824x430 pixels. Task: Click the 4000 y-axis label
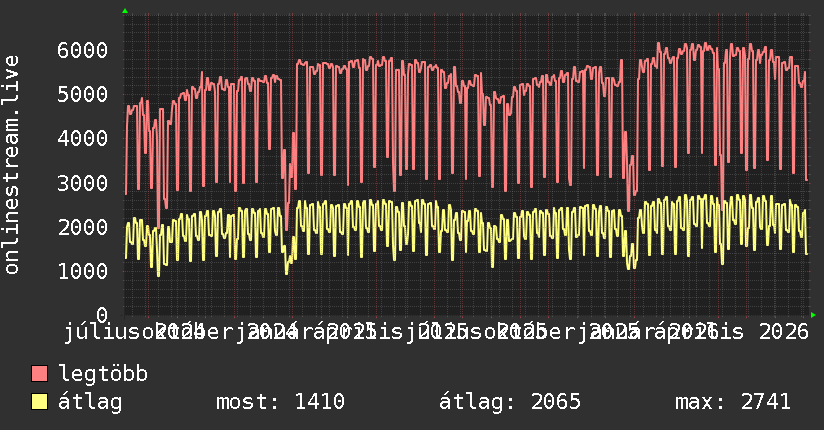point(83,139)
